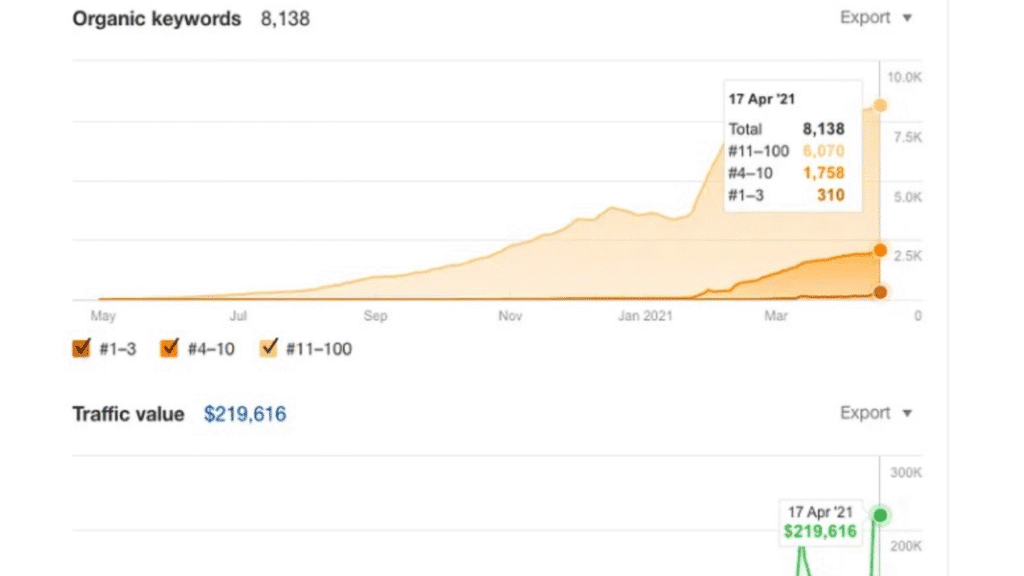
Task: Click the May label on chart axis
Action: pos(103,317)
